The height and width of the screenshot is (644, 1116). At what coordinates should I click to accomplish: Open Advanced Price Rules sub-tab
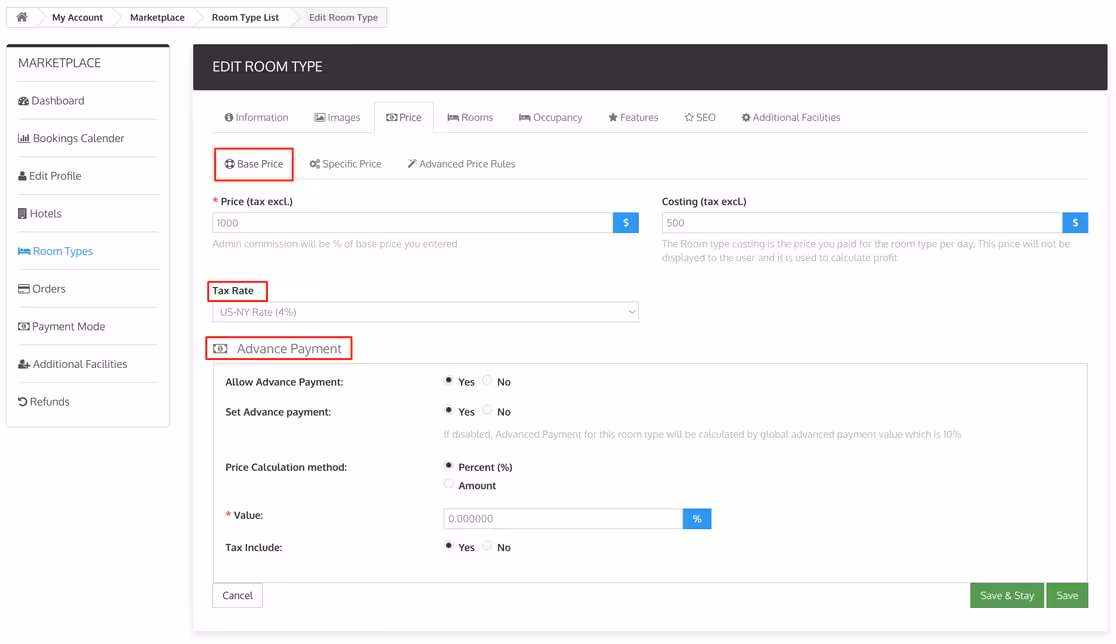461,164
